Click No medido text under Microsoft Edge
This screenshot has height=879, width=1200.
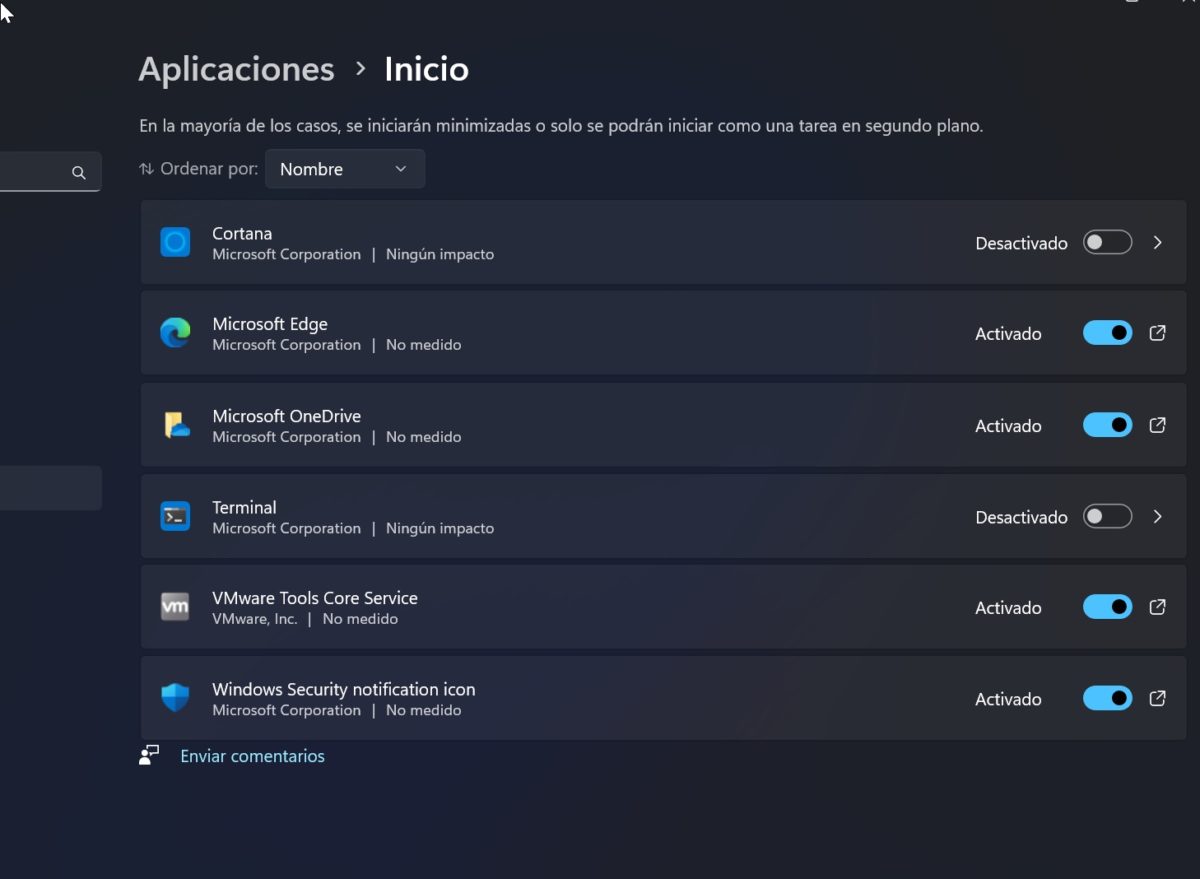click(424, 344)
